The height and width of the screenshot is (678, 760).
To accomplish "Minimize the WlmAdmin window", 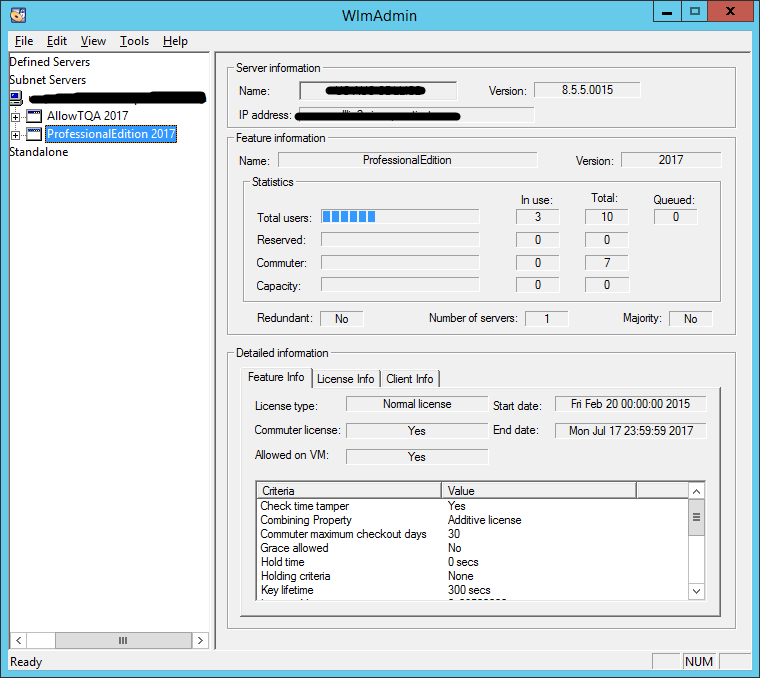I will click(x=667, y=12).
